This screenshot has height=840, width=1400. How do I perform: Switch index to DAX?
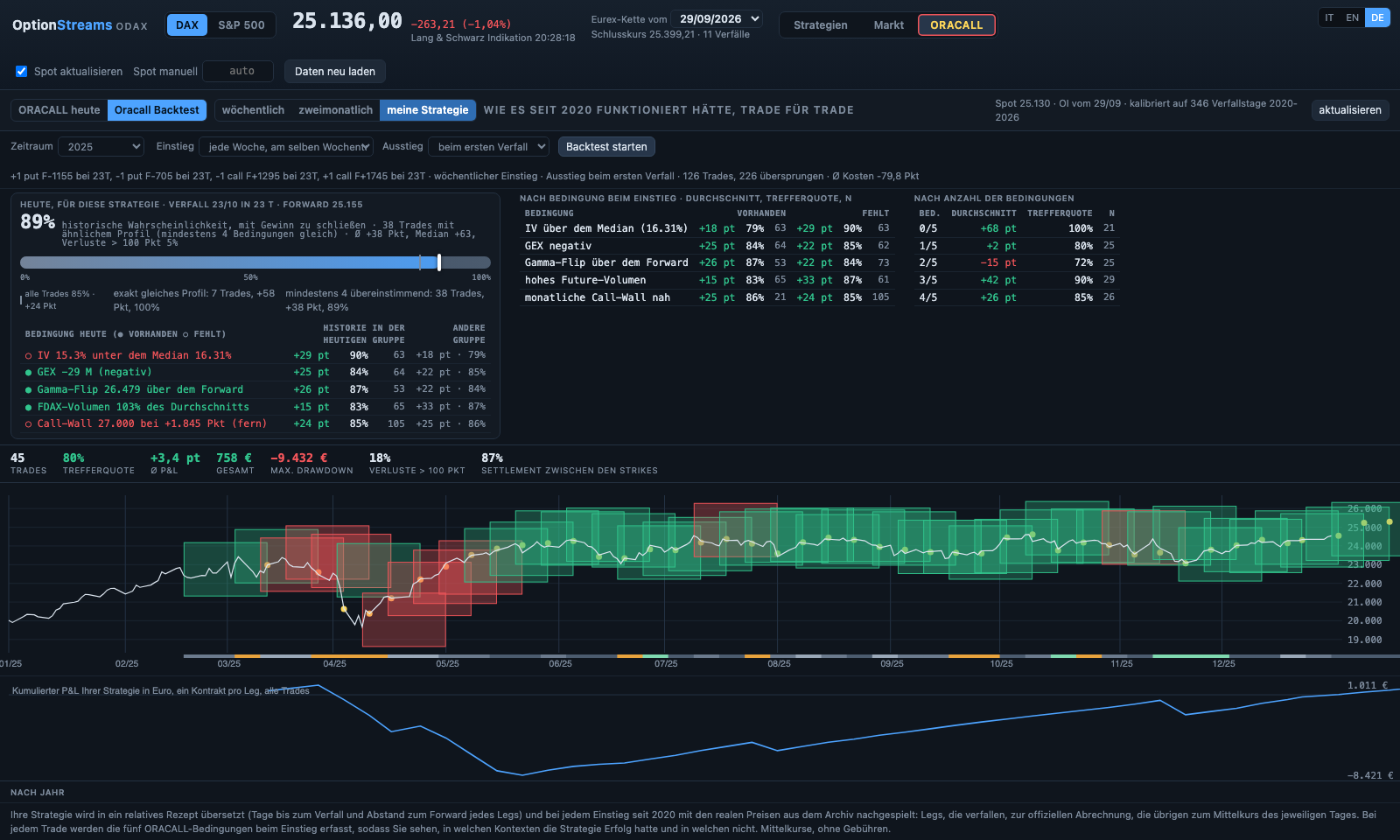coord(187,25)
